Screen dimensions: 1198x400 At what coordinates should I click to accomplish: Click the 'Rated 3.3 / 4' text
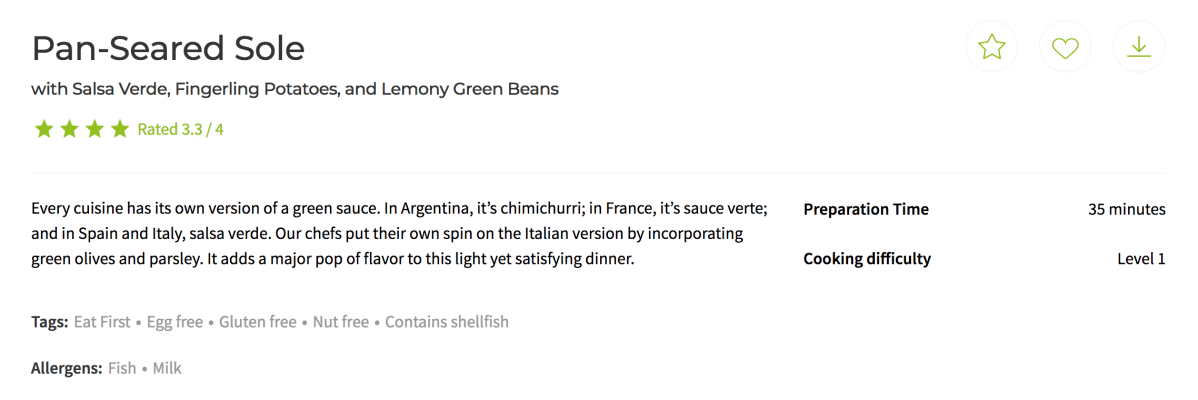[x=180, y=129]
